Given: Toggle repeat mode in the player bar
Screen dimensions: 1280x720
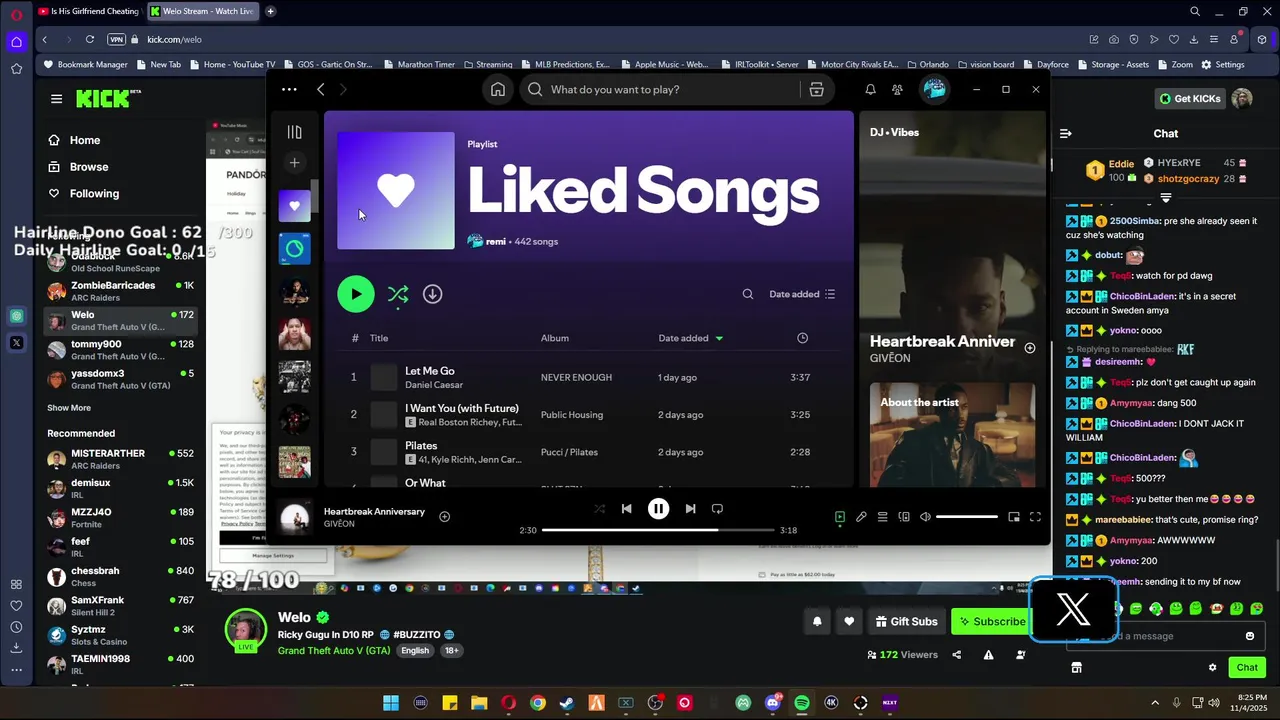Looking at the screenshot, I should (x=717, y=509).
